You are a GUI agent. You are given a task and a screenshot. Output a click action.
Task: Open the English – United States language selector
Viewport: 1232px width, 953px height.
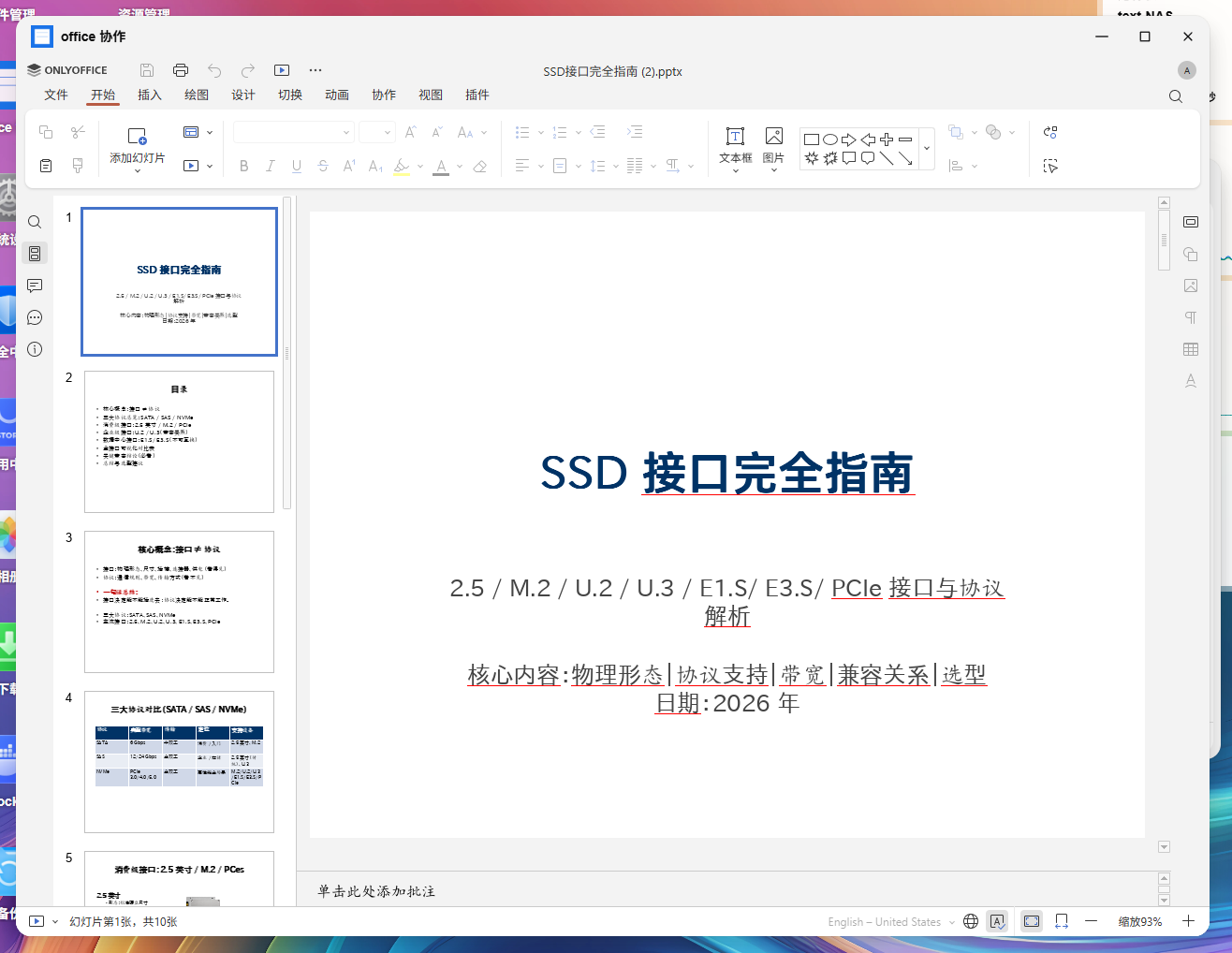(x=891, y=921)
